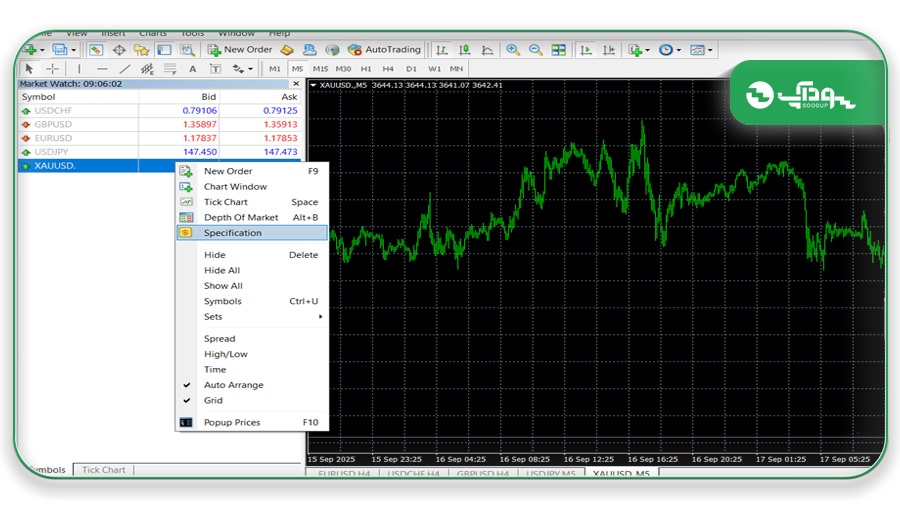Select the Equidistant Channel tool
Image resolution: width=900 pixels, height=508 pixels.
[147, 69]
